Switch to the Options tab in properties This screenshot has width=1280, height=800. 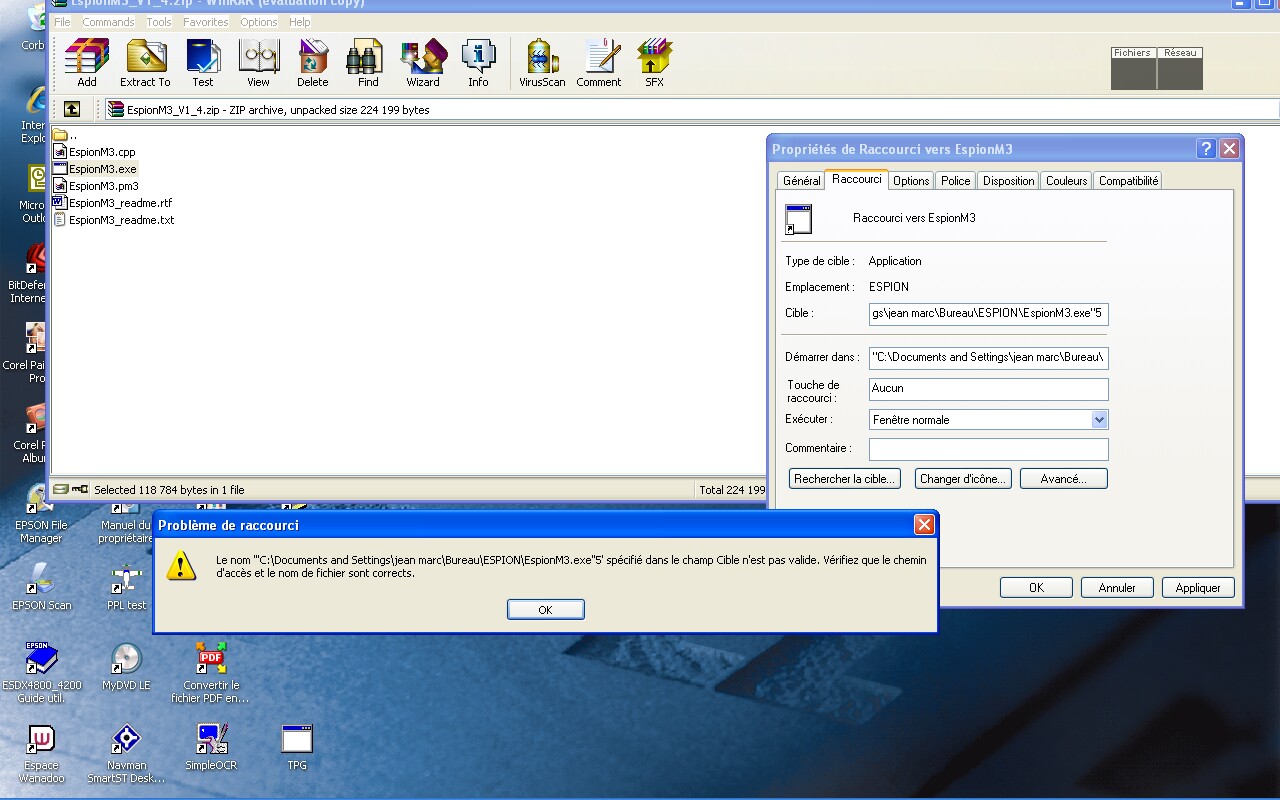point(911,181)
